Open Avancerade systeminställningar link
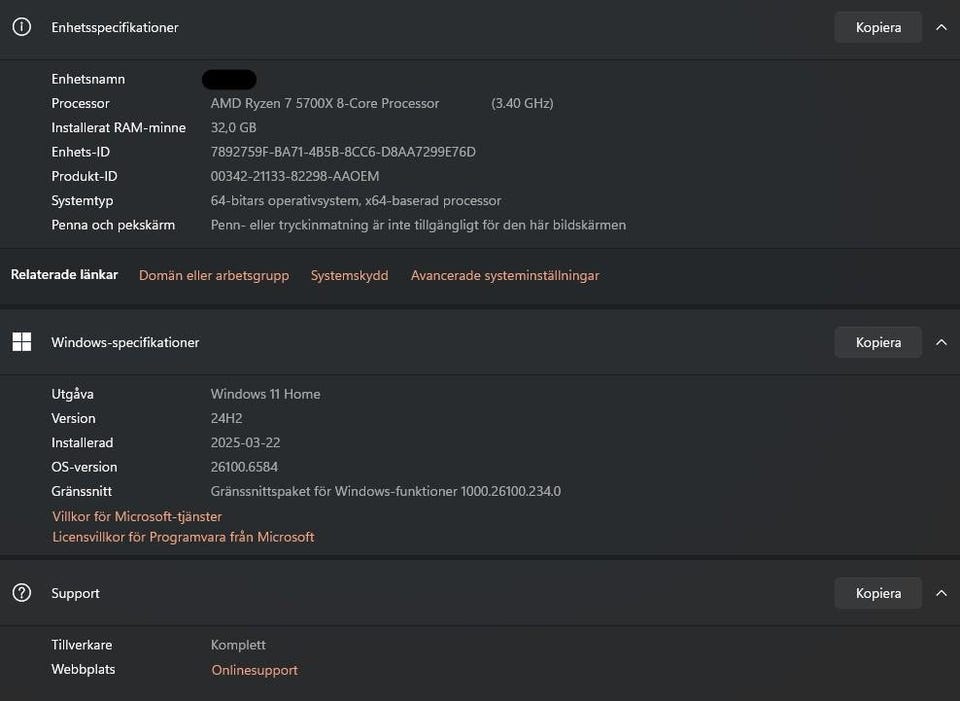 [x=505, y=275]
